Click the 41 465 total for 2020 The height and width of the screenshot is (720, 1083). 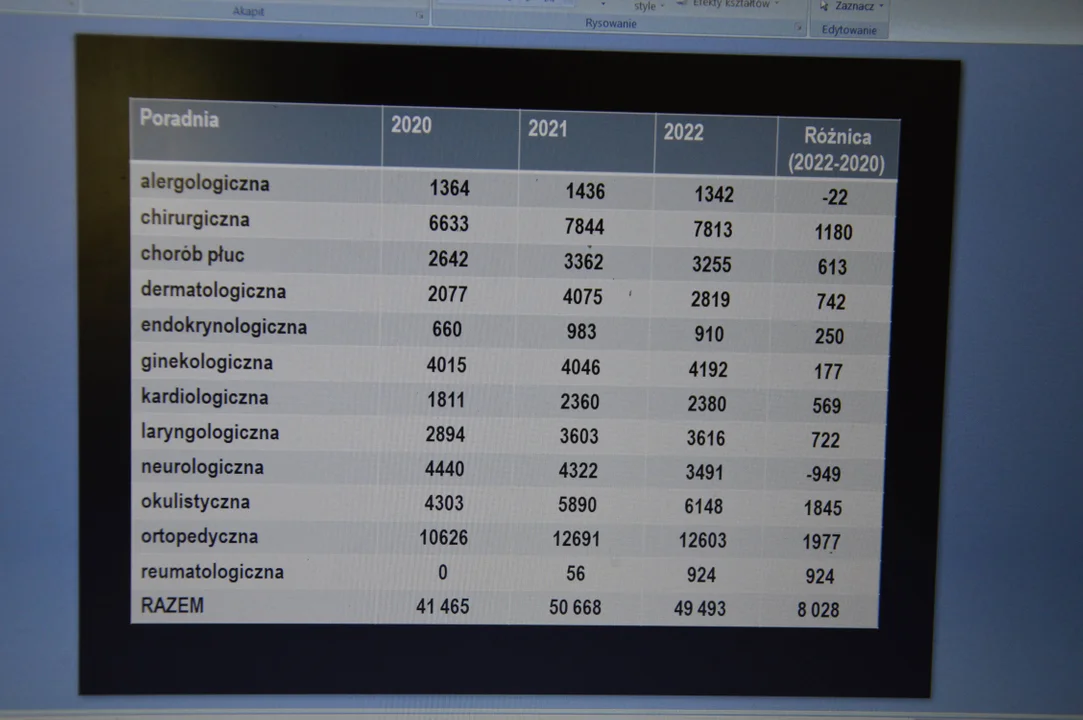442,607
